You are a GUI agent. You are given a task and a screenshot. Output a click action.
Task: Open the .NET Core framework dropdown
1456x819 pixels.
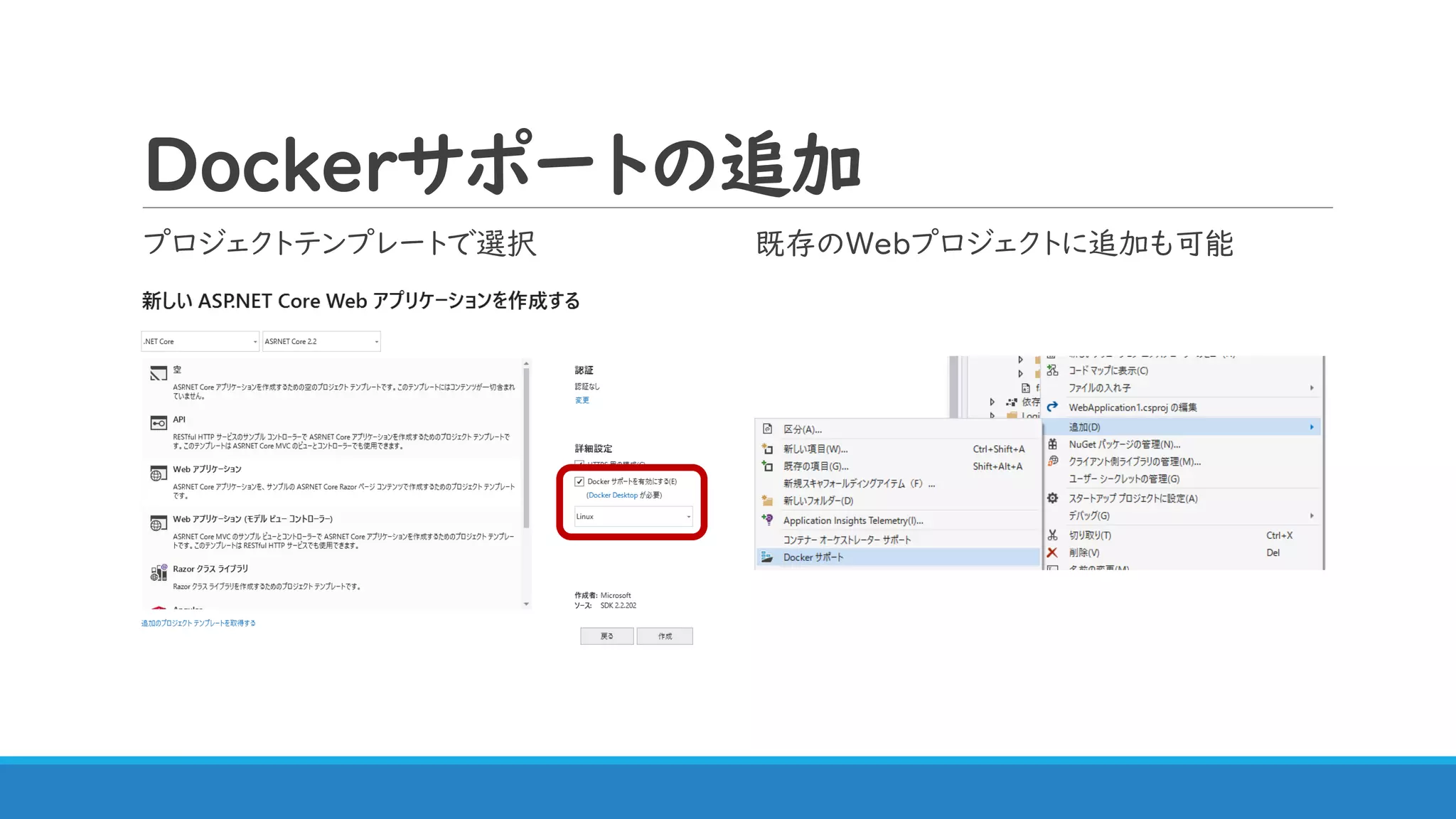(x=200, y=341)
